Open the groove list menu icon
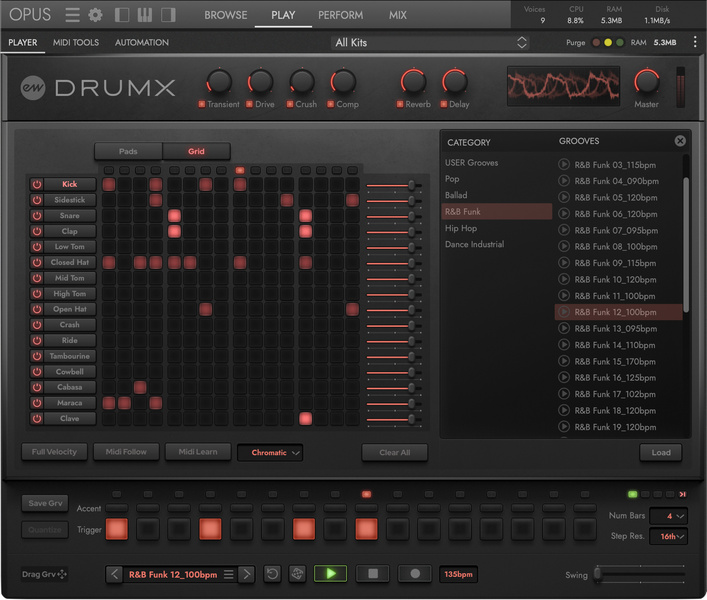Screen dimensions: 707x600 click(229, 574)
